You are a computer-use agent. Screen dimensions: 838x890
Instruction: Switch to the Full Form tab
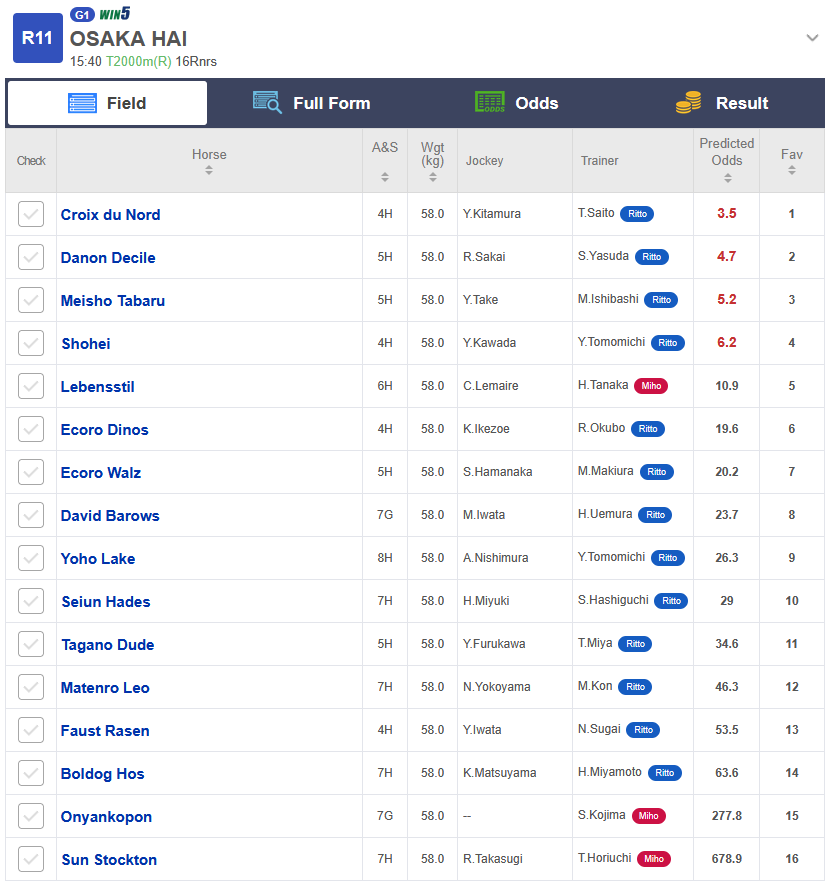click(x=312, y=103)
